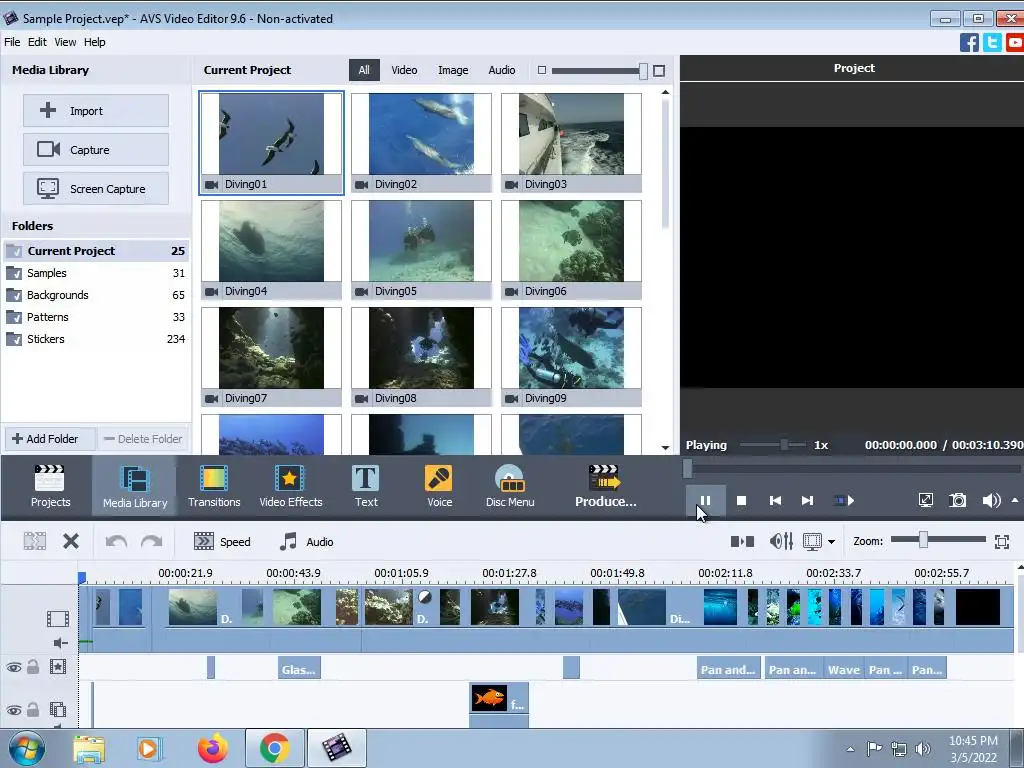
Task: Show All media filter tab
Action: pyautogui.click(x=364, y=70)
